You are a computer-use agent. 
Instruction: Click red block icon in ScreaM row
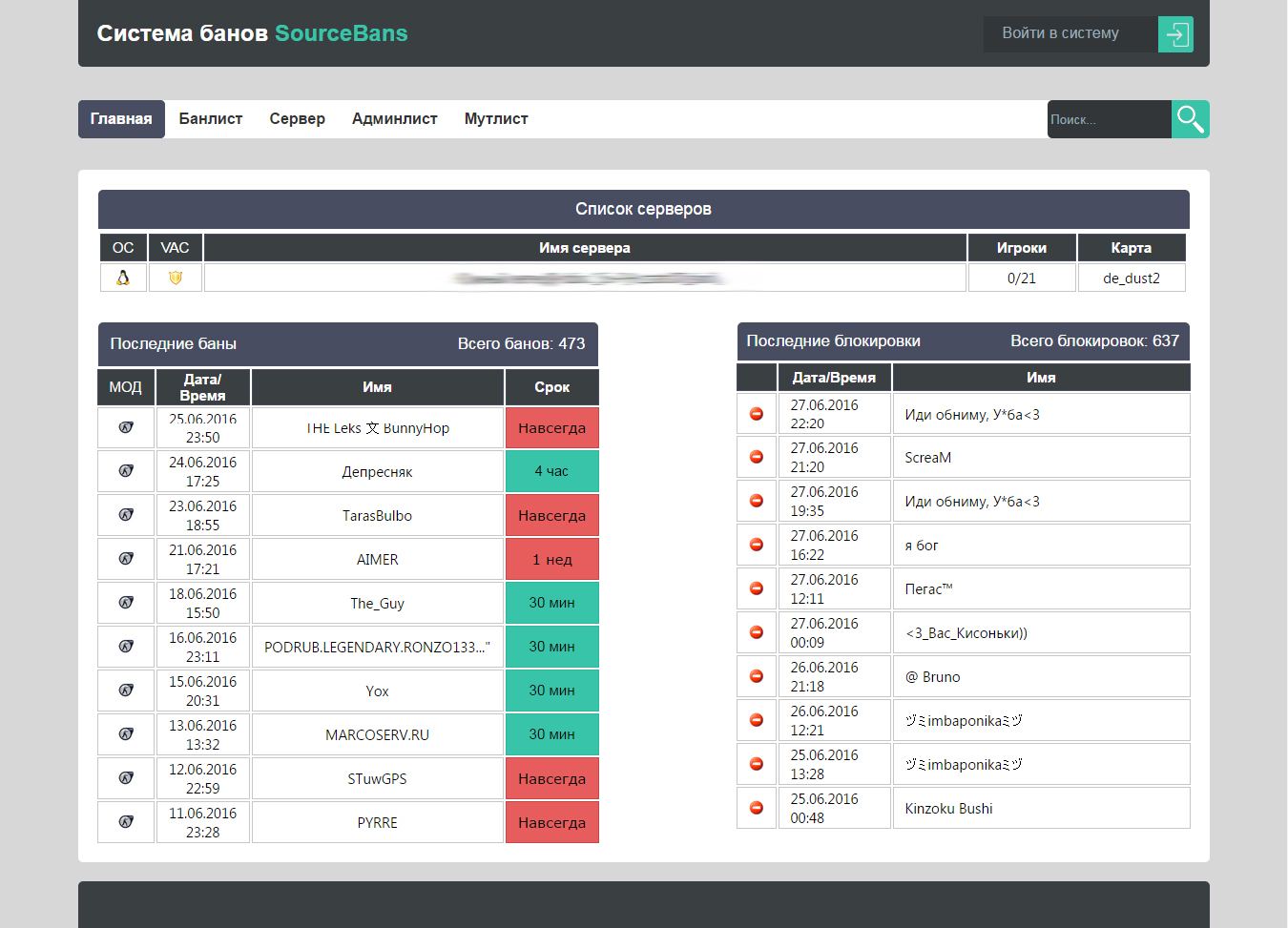click(757, 457)
